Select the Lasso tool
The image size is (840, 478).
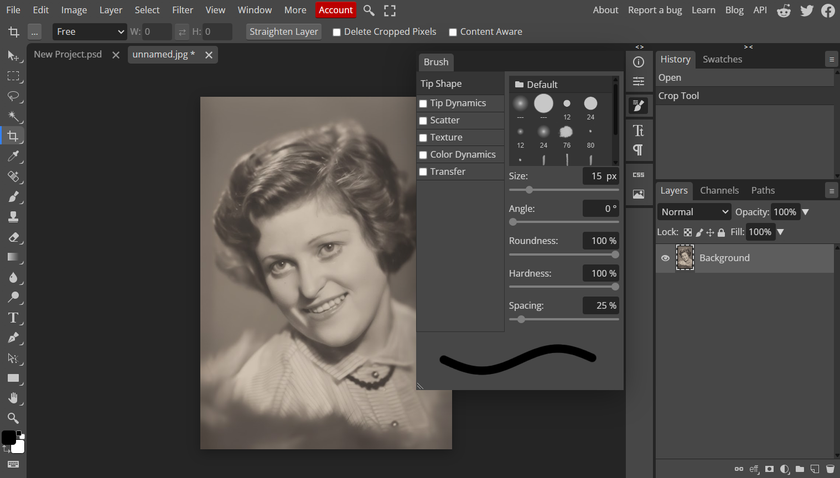(x=13, y=96)
